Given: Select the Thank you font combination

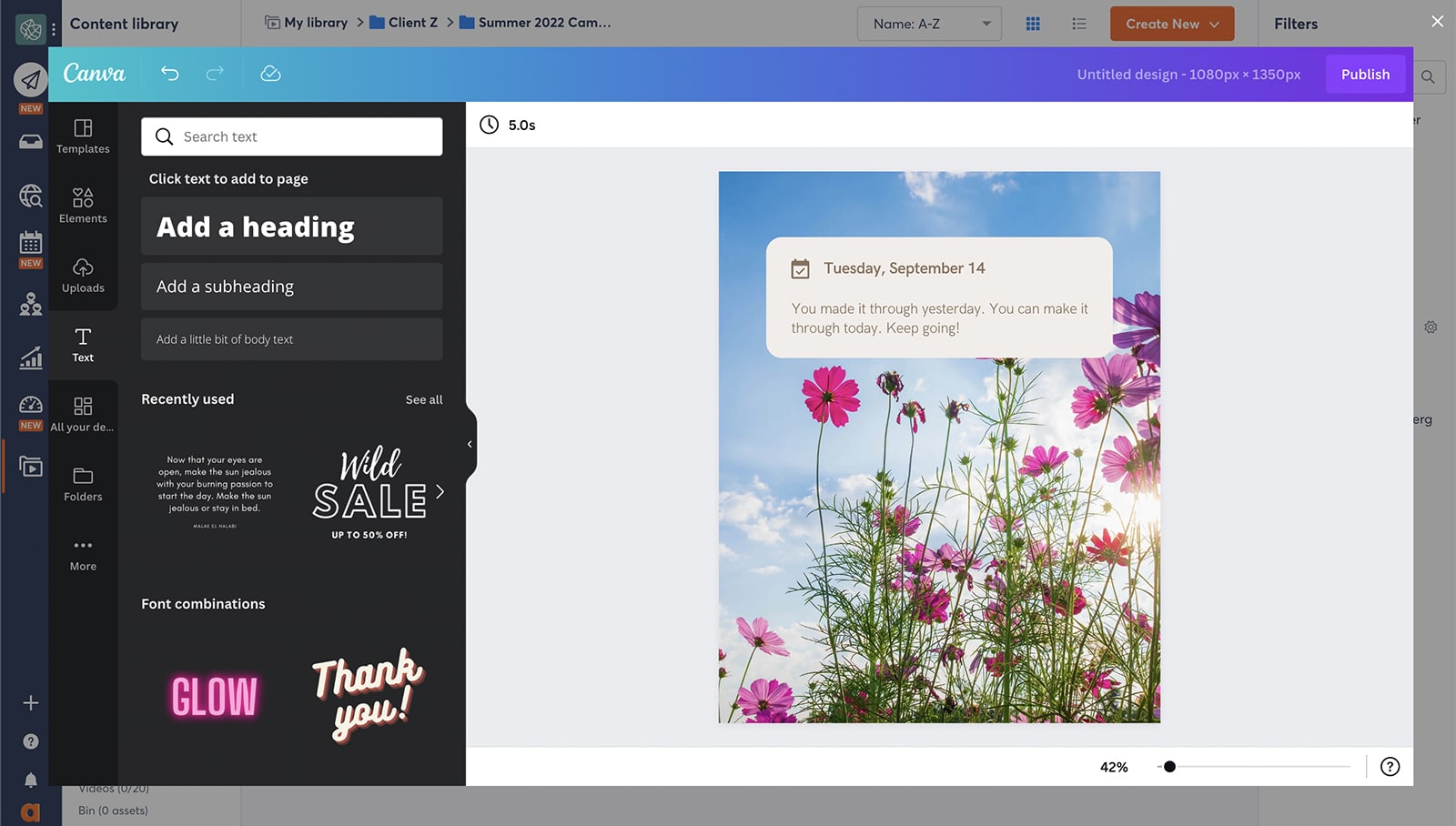Looking at the screenshot, I should (x=369, y=697).
